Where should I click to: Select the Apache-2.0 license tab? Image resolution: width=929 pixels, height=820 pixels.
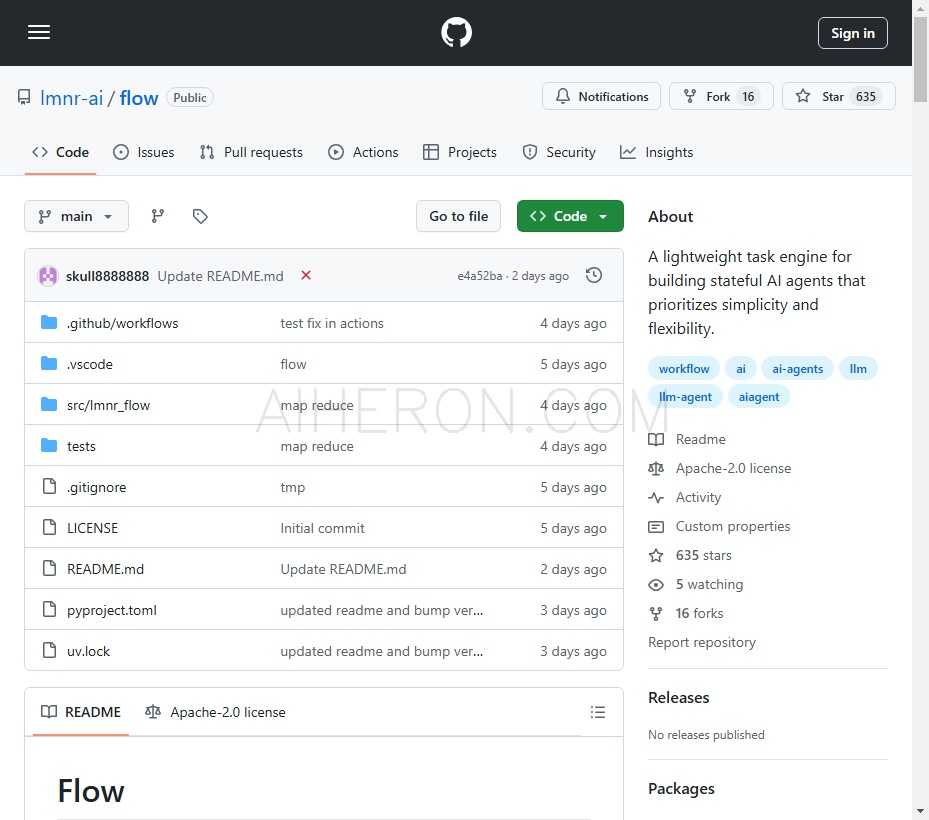point(216,712)
